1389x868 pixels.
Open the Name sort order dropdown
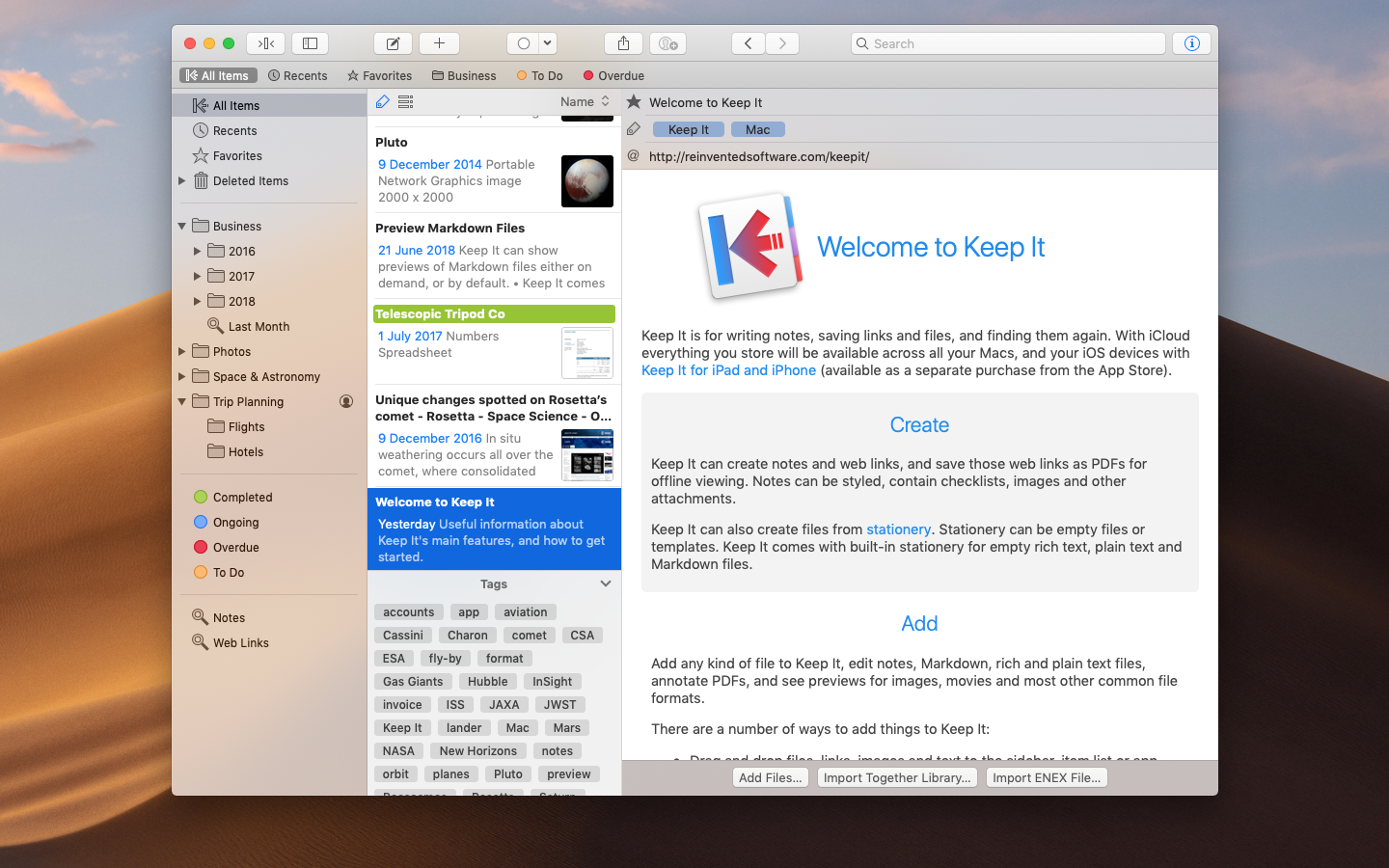584,101
